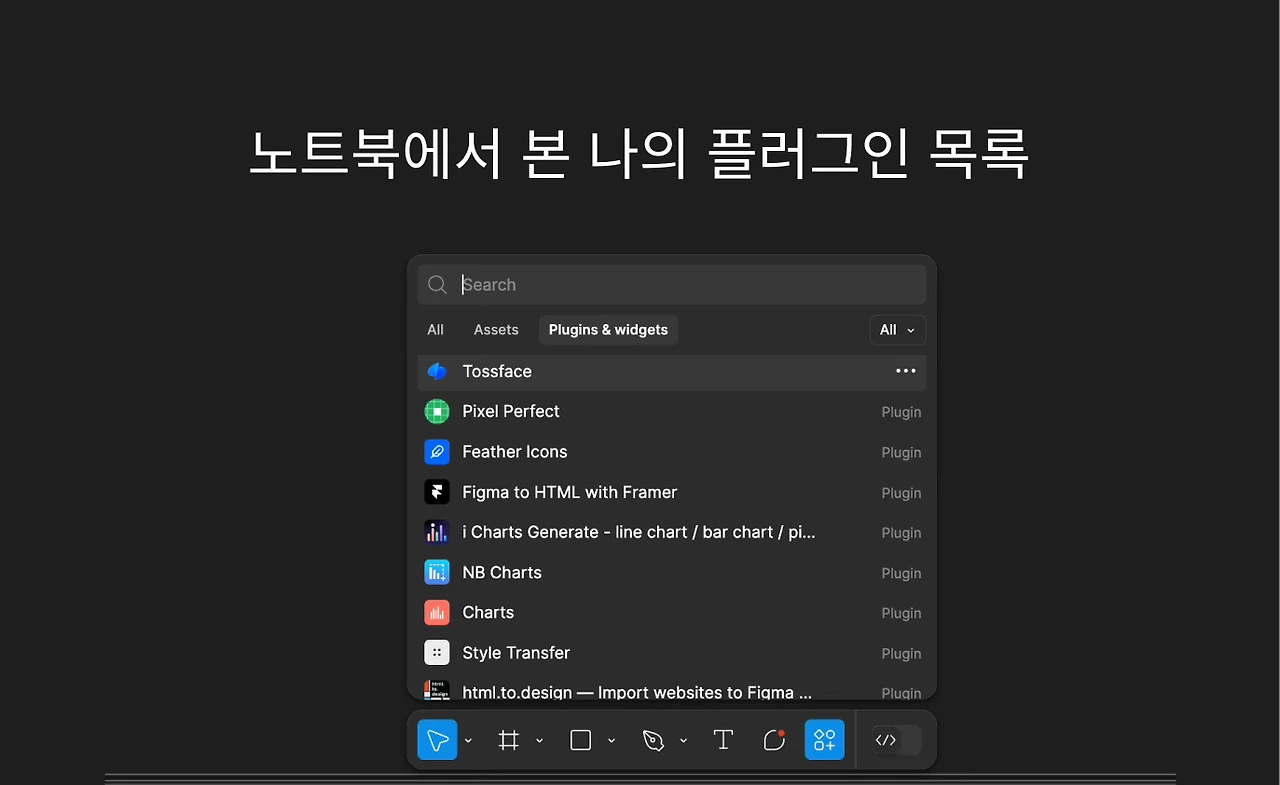Expand the shape tools chevron
This screenshot has width=1280, height=785.
tap(612, 741)
